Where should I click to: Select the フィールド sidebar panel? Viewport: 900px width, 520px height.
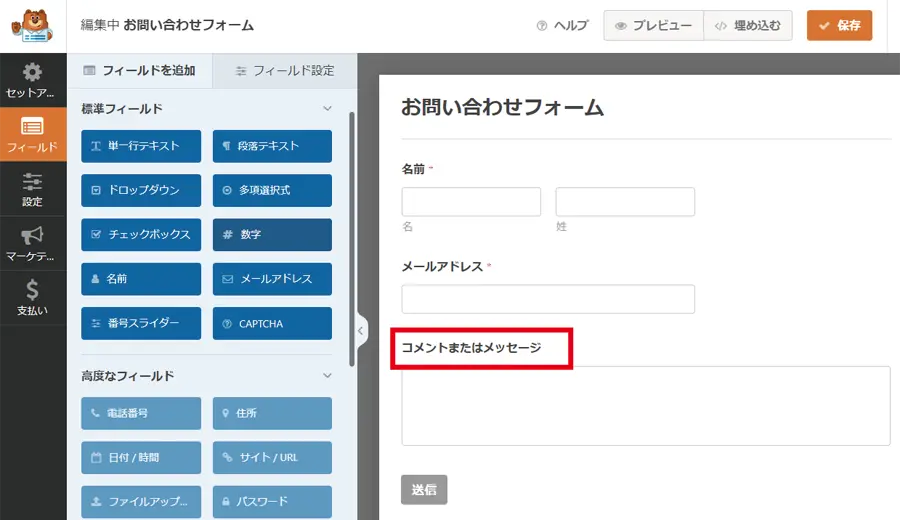tap(33, 134)
